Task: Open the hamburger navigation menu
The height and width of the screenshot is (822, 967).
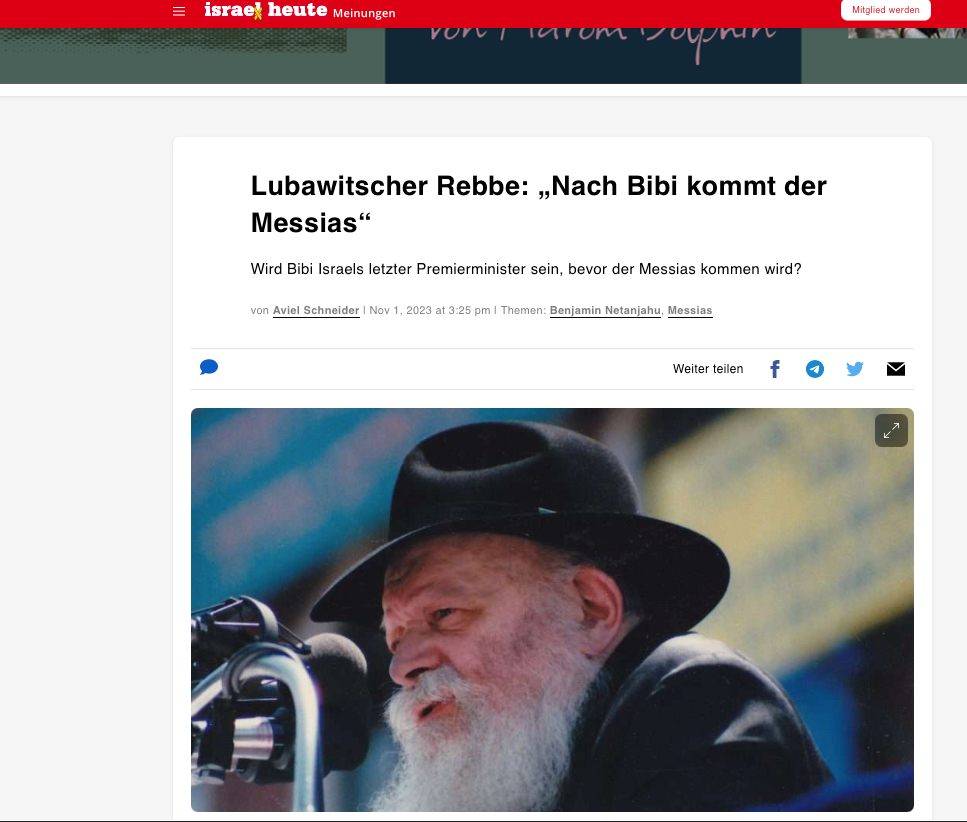Action: point(179,11)
